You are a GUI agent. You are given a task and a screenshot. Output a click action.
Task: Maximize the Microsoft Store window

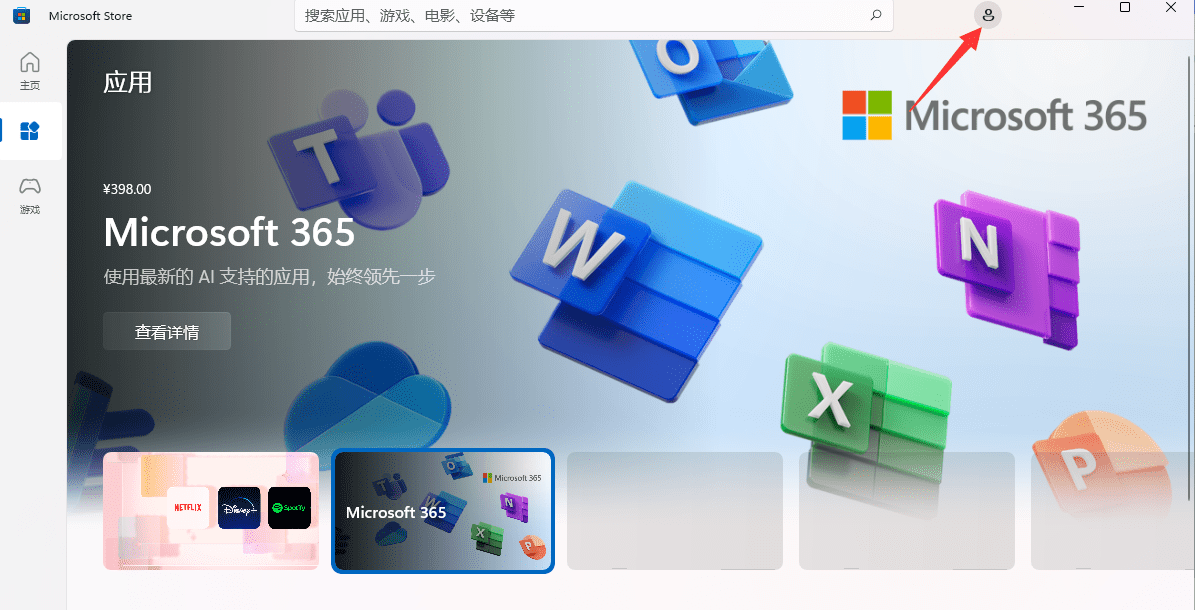[1125, 7]
